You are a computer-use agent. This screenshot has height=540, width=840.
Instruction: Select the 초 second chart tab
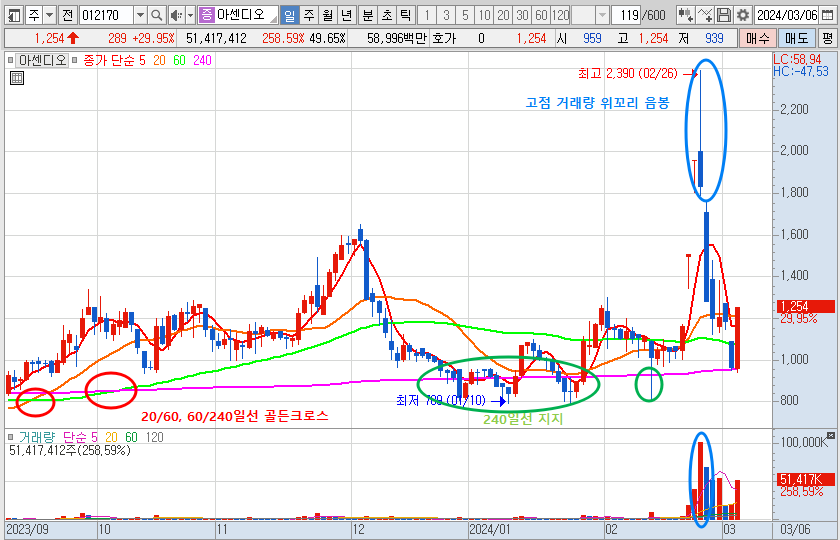[386, 15]
